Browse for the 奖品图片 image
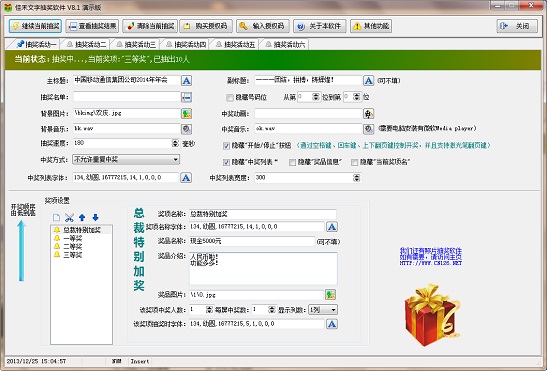The width and height of the screenshot is (547, 371). click(x=330, y=295)
